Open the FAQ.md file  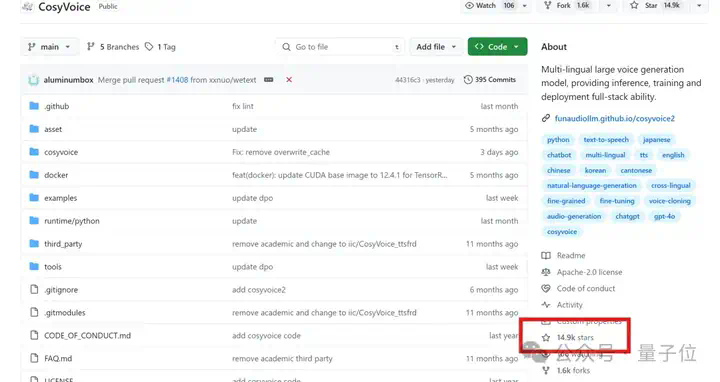58,358
